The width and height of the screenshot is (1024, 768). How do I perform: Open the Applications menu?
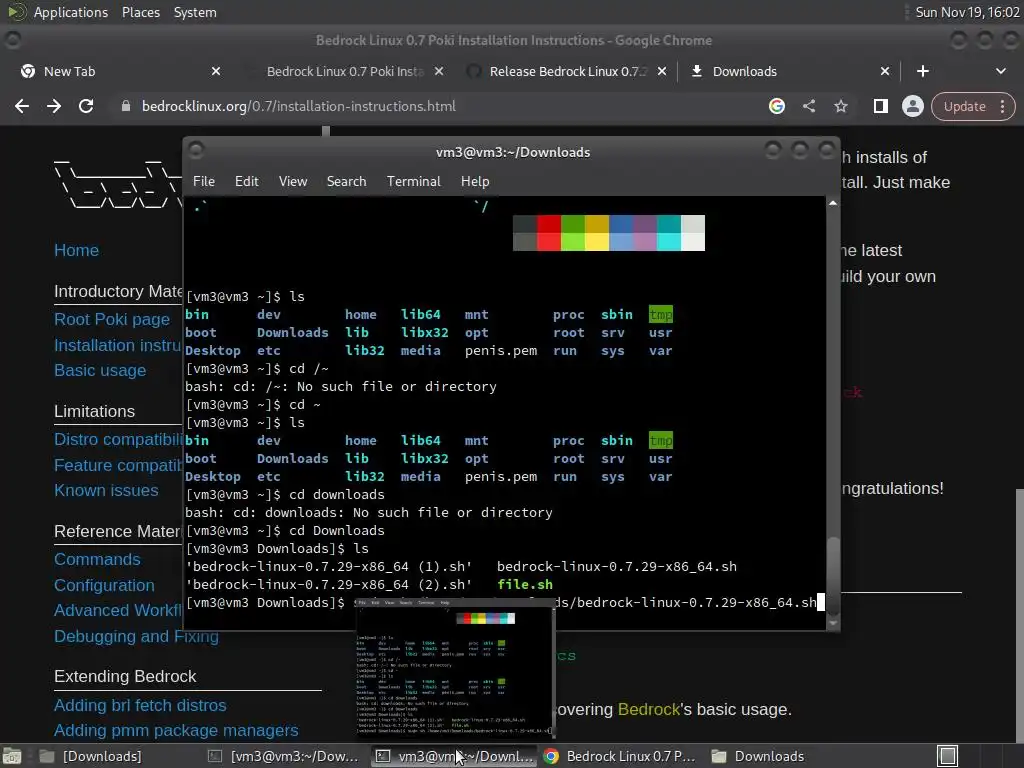71,12
